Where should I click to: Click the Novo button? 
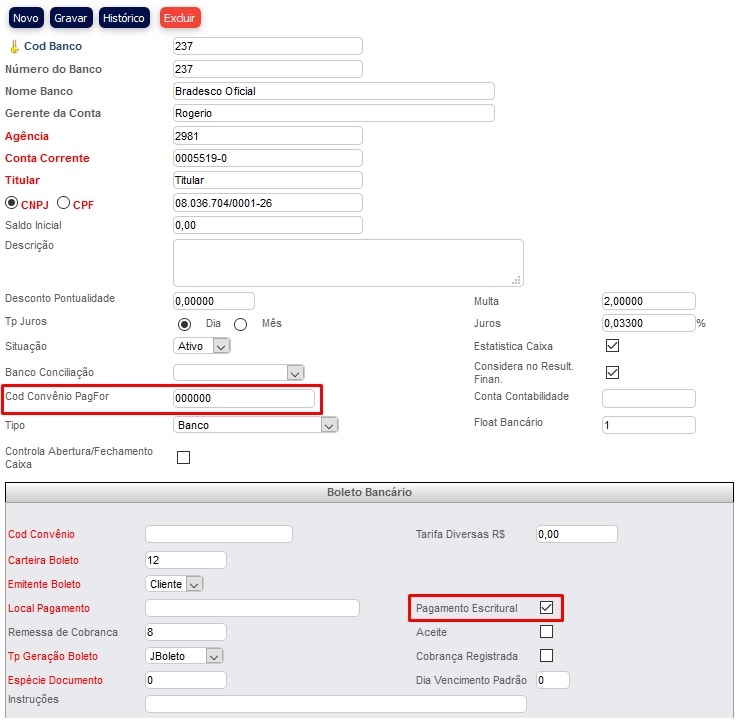(26, 18)
